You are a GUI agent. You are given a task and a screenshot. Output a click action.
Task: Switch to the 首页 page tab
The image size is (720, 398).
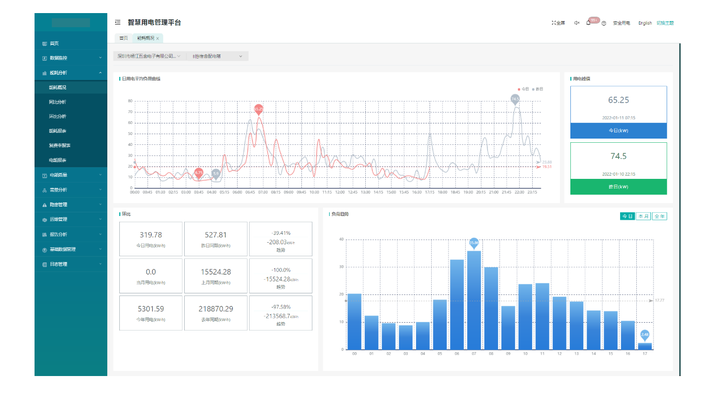[123, 38]
